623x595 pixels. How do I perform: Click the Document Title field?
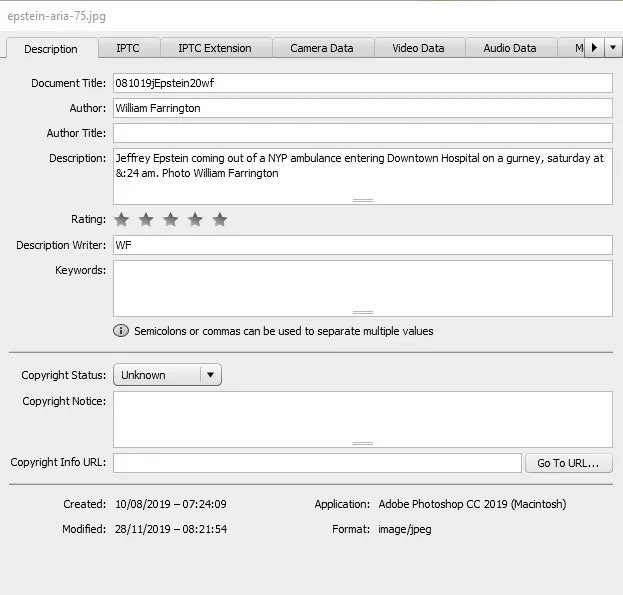click(x=363, y=83)
